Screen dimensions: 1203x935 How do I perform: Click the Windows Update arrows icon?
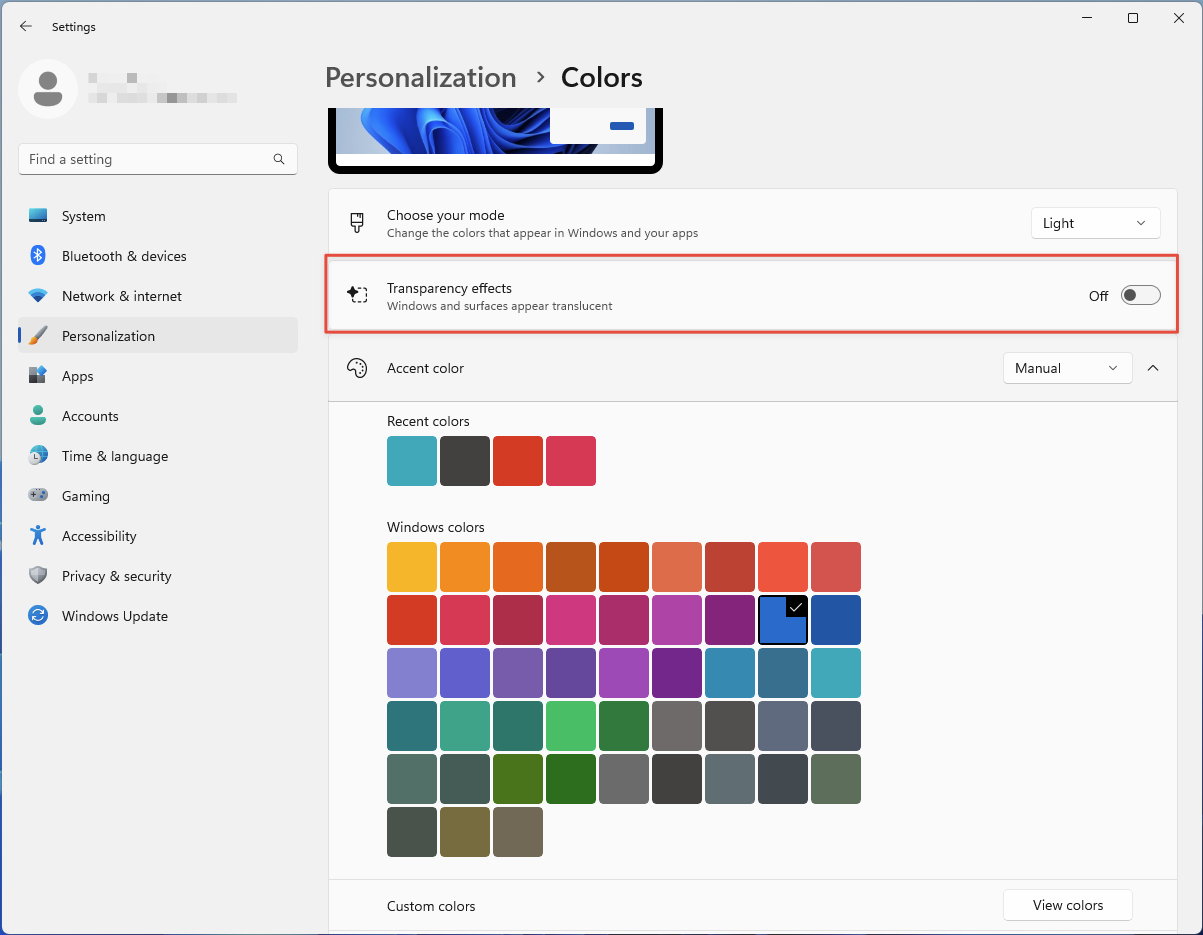pos(38,616)
